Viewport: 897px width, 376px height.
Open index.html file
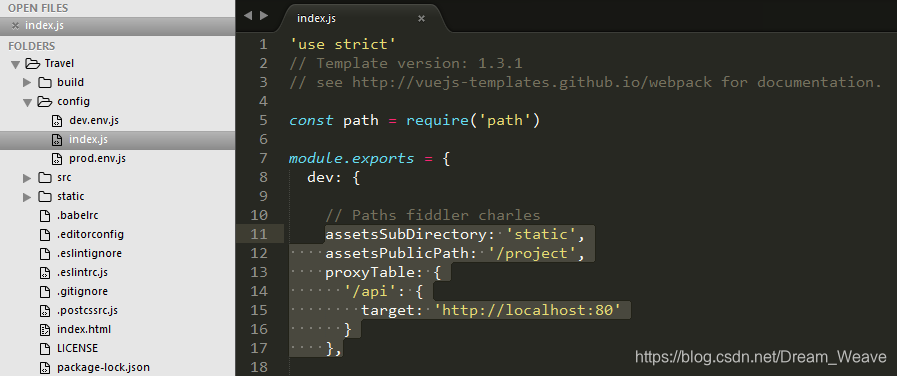point(84,330)
